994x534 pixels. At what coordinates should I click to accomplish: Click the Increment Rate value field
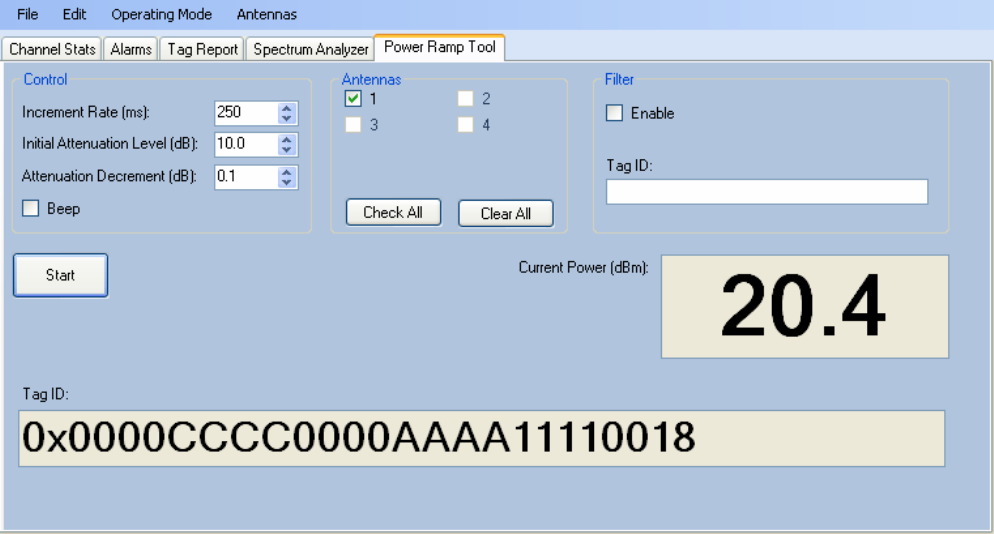(246, 113)
